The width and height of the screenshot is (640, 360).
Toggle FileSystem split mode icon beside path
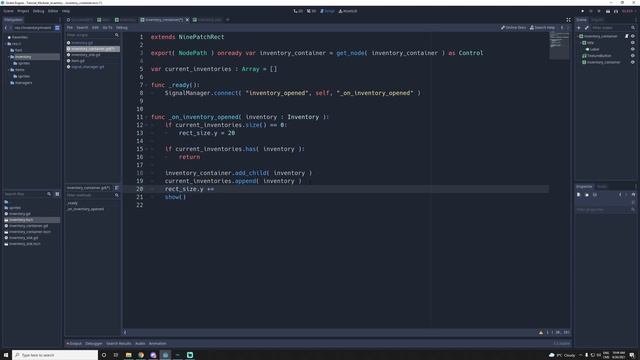pos(57,28)
